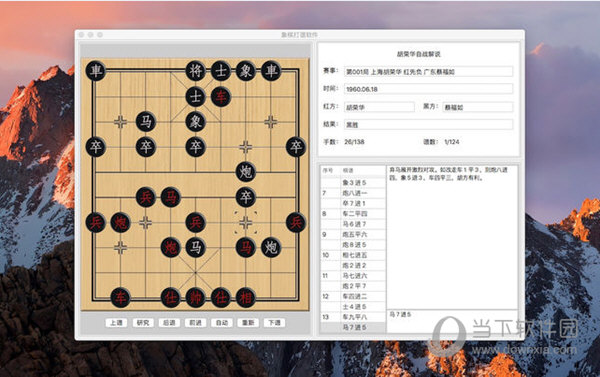This screenshot has height=377, width=600.
Task: Select the black 将 general piece
Action: pos(196,71)
